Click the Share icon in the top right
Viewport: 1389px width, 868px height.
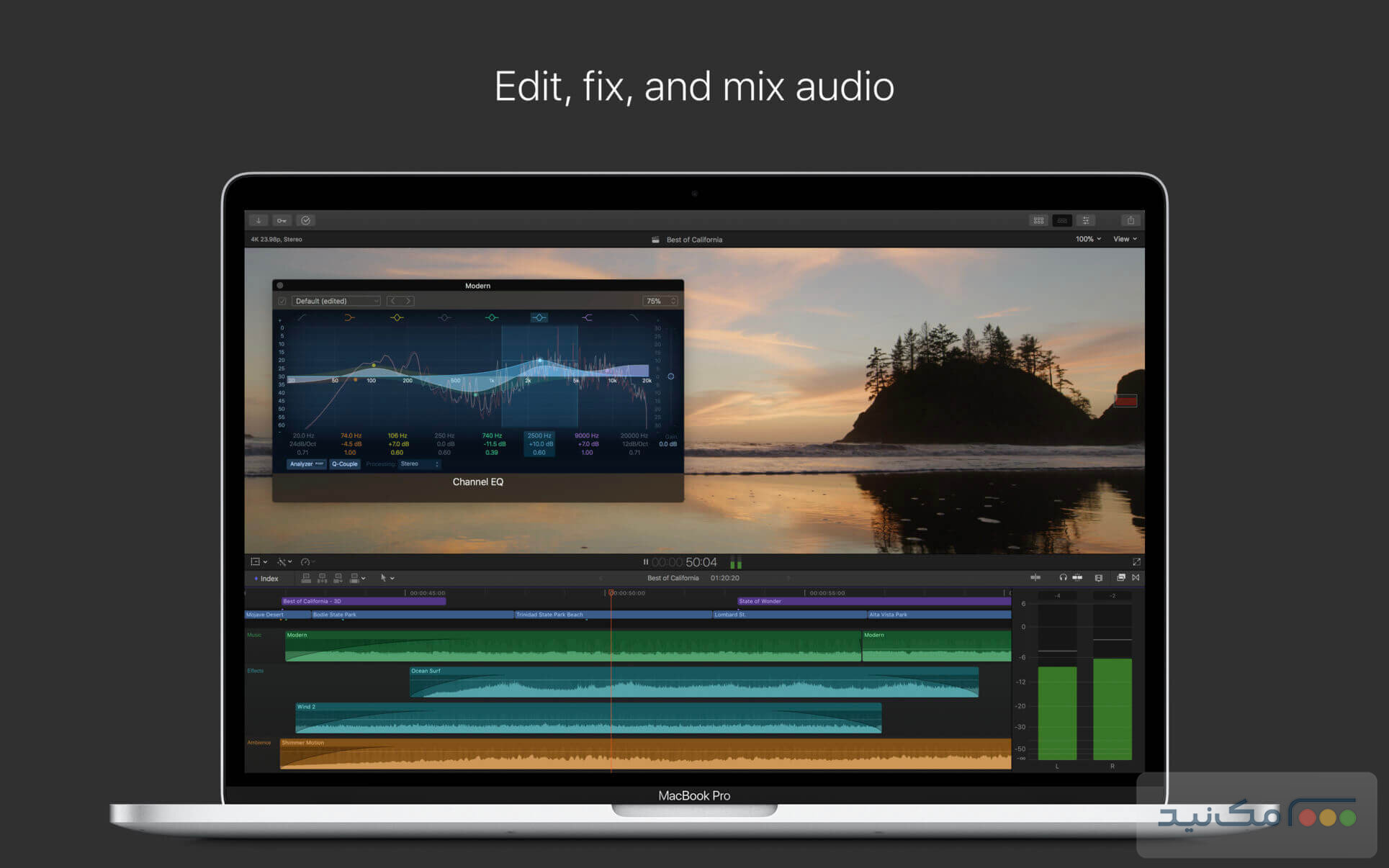coord(1130,220)
